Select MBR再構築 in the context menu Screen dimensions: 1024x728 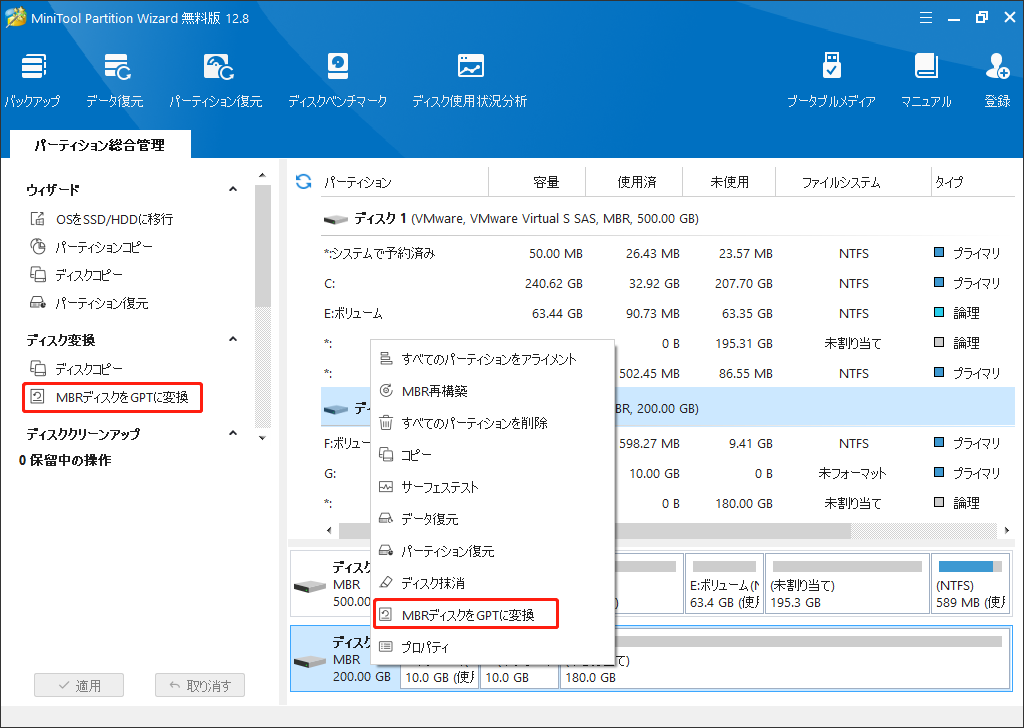pos(492,391)
